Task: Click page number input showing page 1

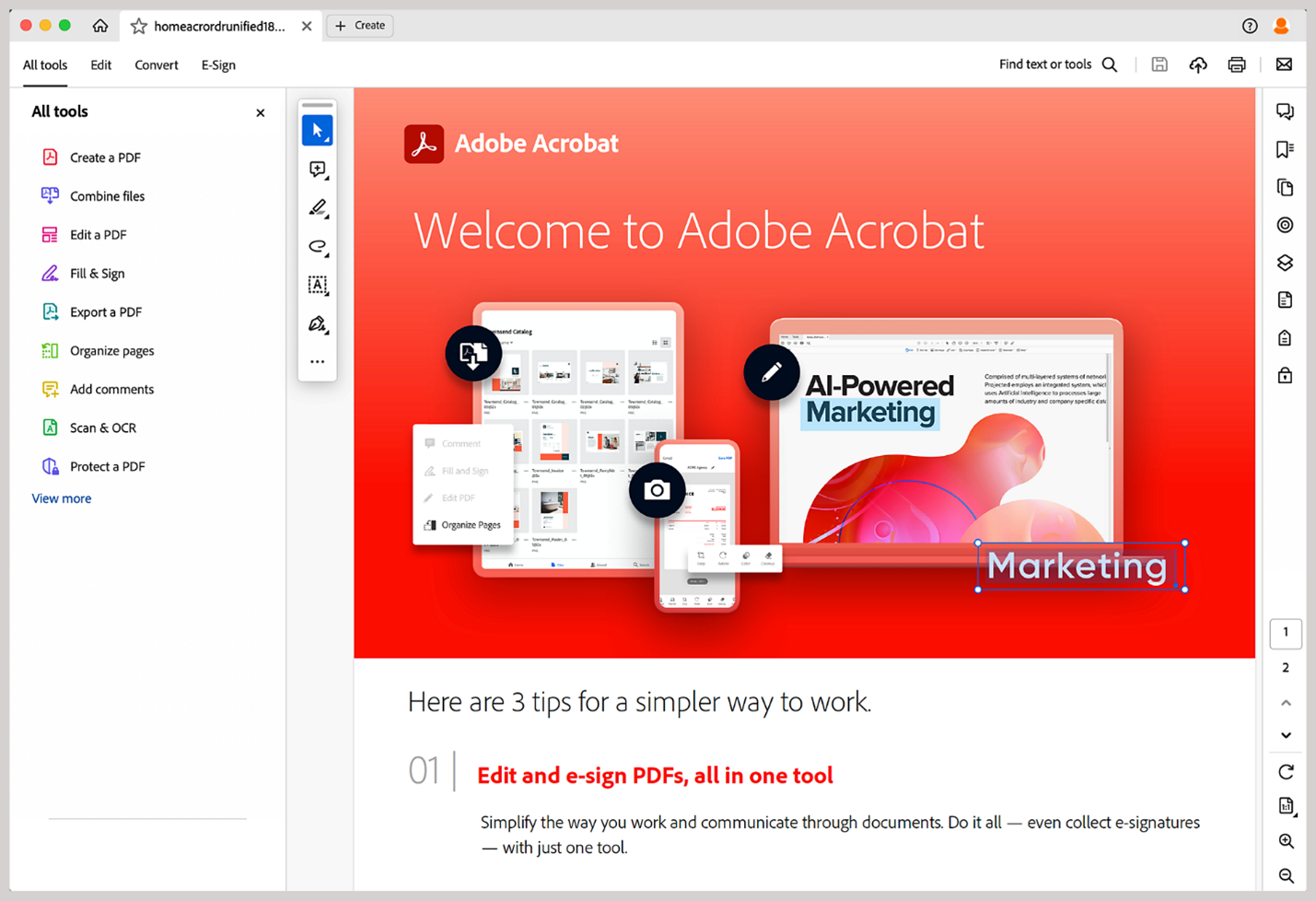Action: [1286, 633]
